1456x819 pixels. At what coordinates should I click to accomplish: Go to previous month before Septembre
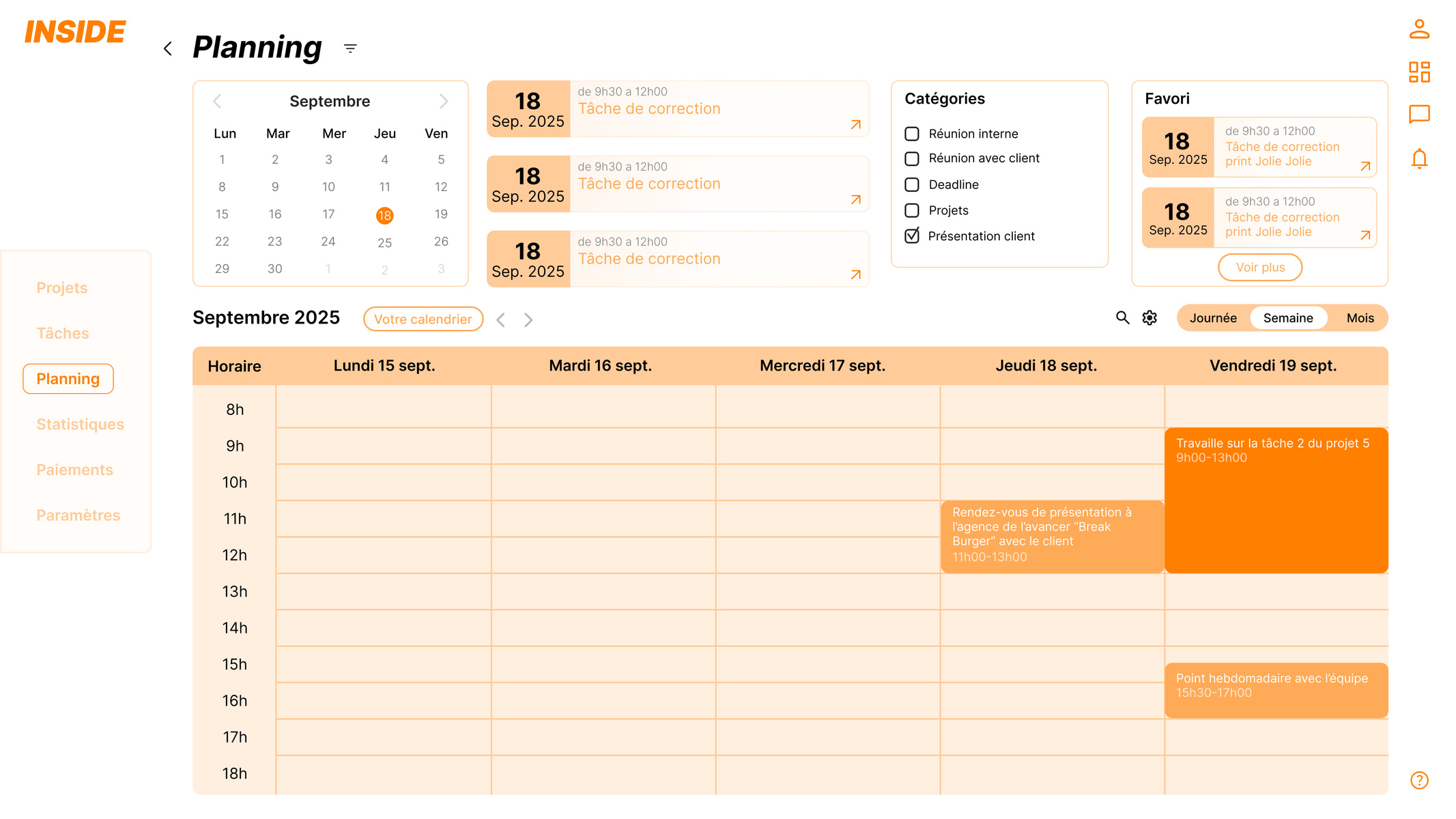pyautogui.click(x=217, y=102)
